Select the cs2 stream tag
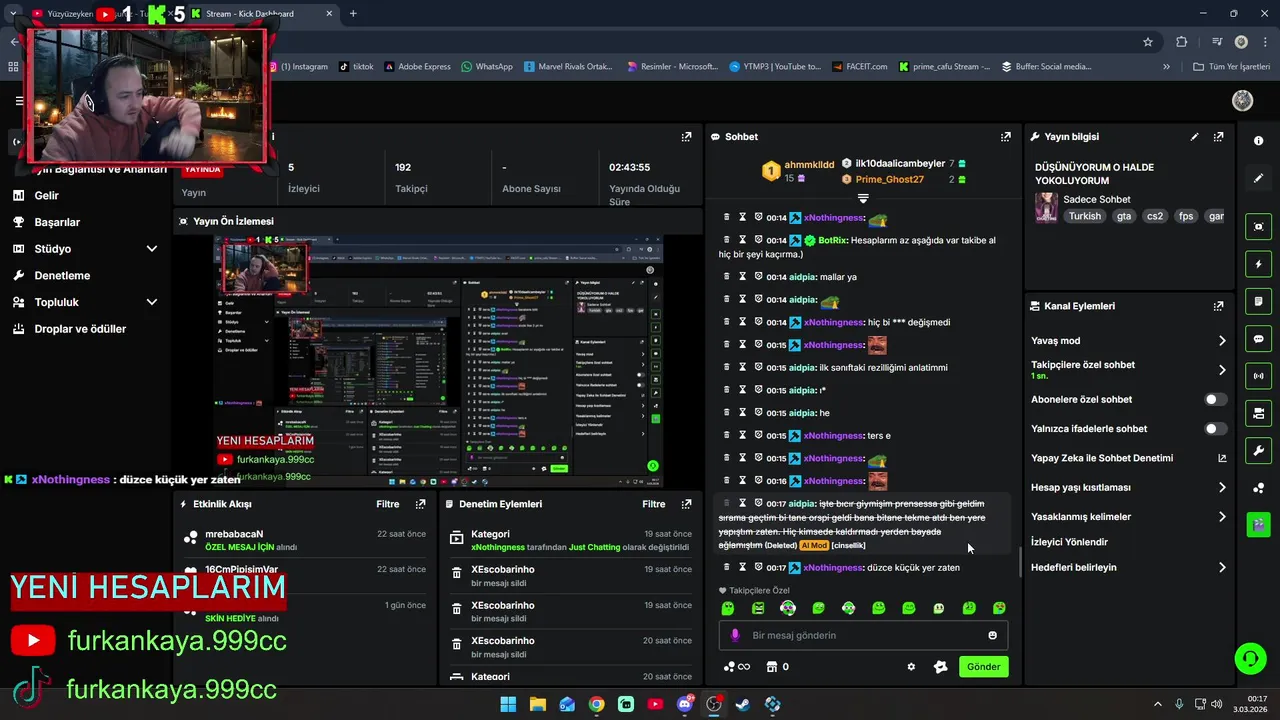1280x720 pixels. [1155, 216]
